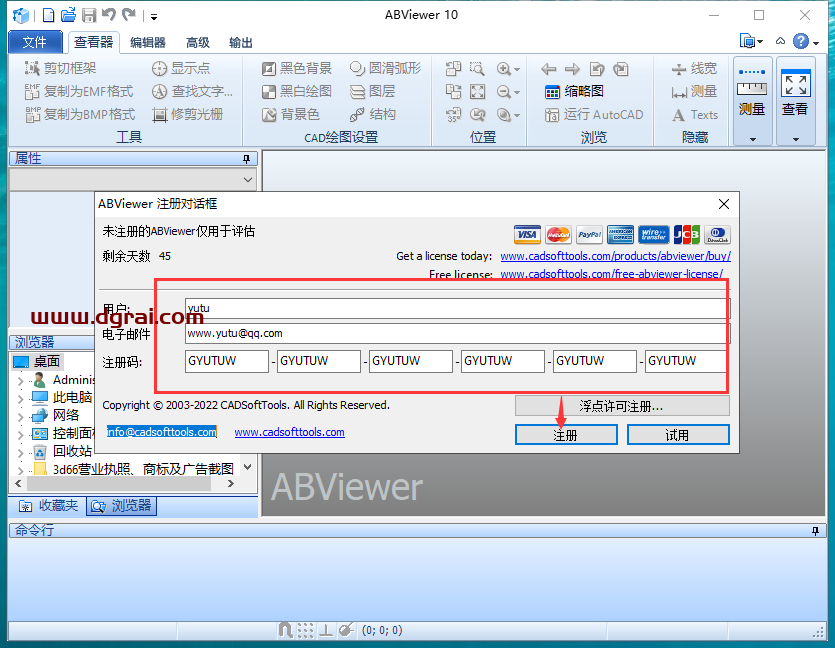Click the 试用 trial button
Screen dimensions: 835x648
click(x=678, y=435)
